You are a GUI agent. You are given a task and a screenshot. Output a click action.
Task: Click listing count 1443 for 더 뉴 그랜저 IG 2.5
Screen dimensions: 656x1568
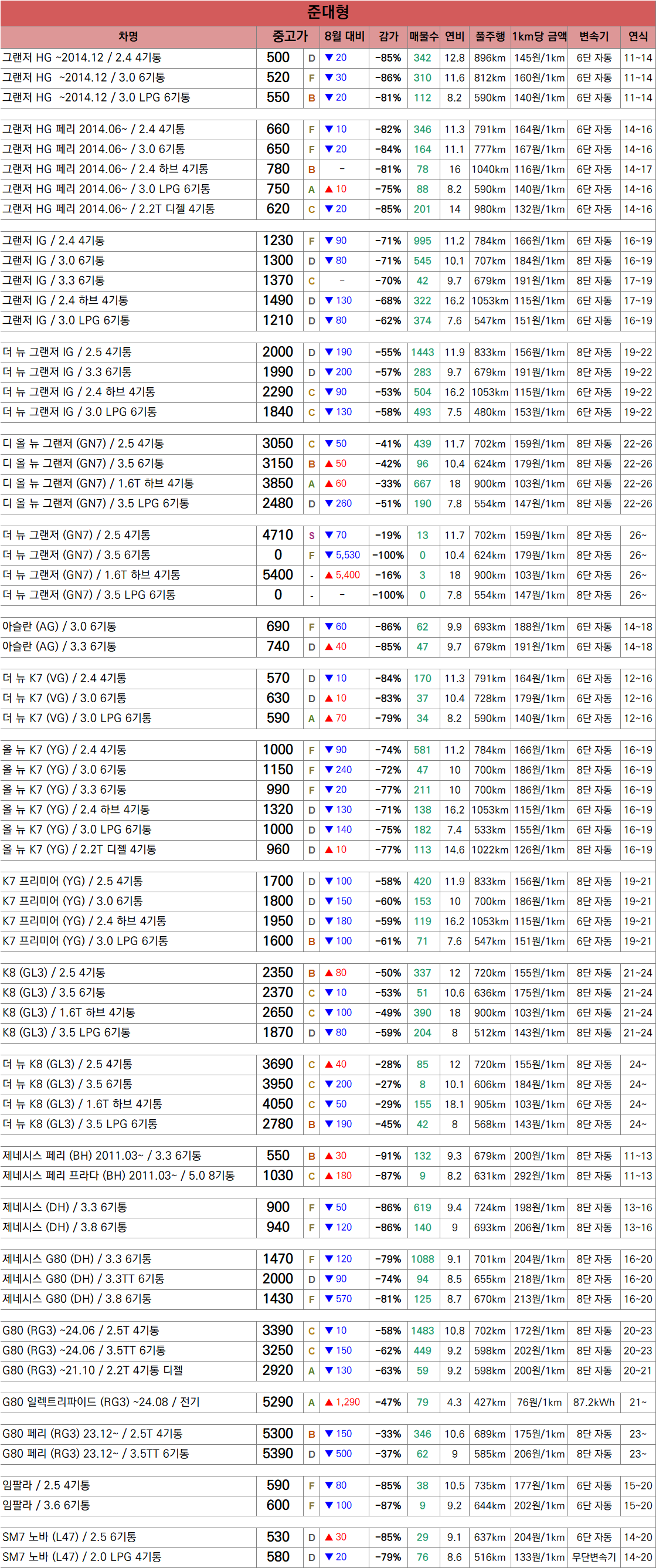(422, 353)
